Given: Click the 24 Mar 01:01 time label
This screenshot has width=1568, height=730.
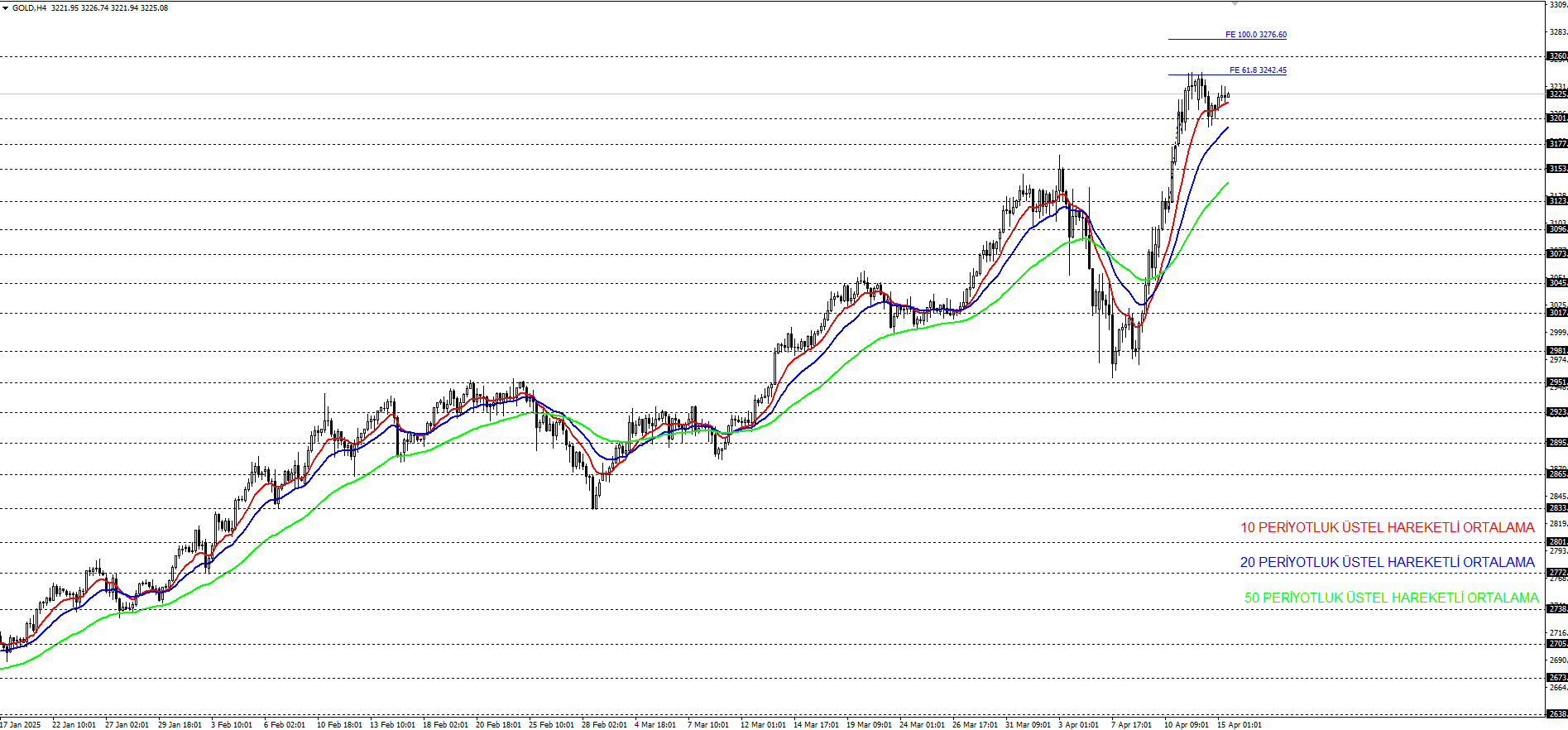Looking at the screenshot, I should tap(922, 724).
